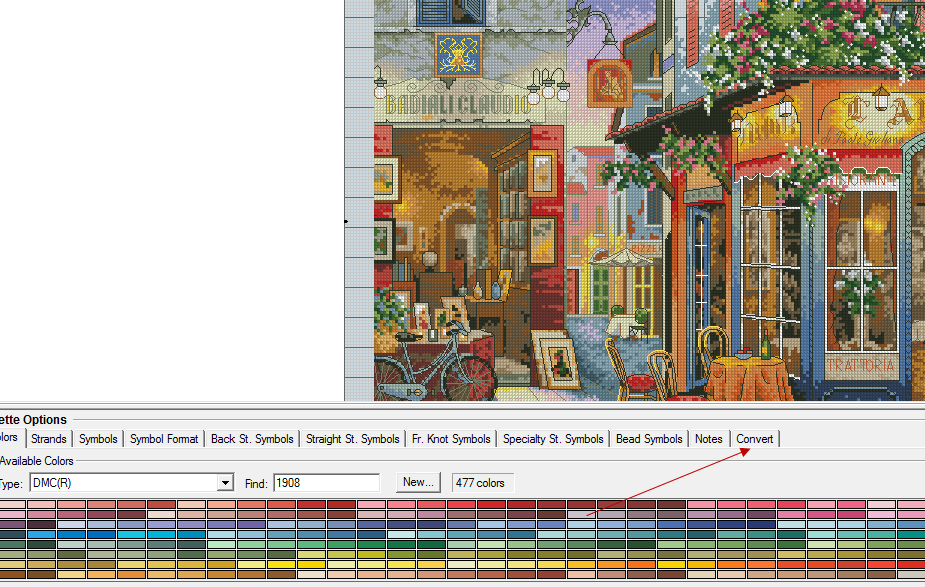The width and height of the screenshot is (925, 587).
Task: Switch to the Convert tab
Action: coord(755,439)
